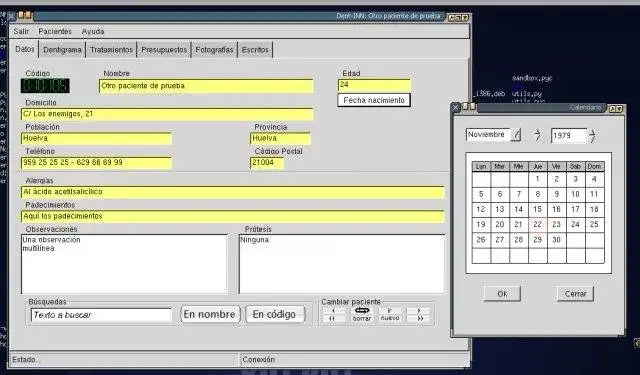This screenshot has width=640, height=375.
Task: Confirm the calendar with Ok
Action: click(502, 294)
